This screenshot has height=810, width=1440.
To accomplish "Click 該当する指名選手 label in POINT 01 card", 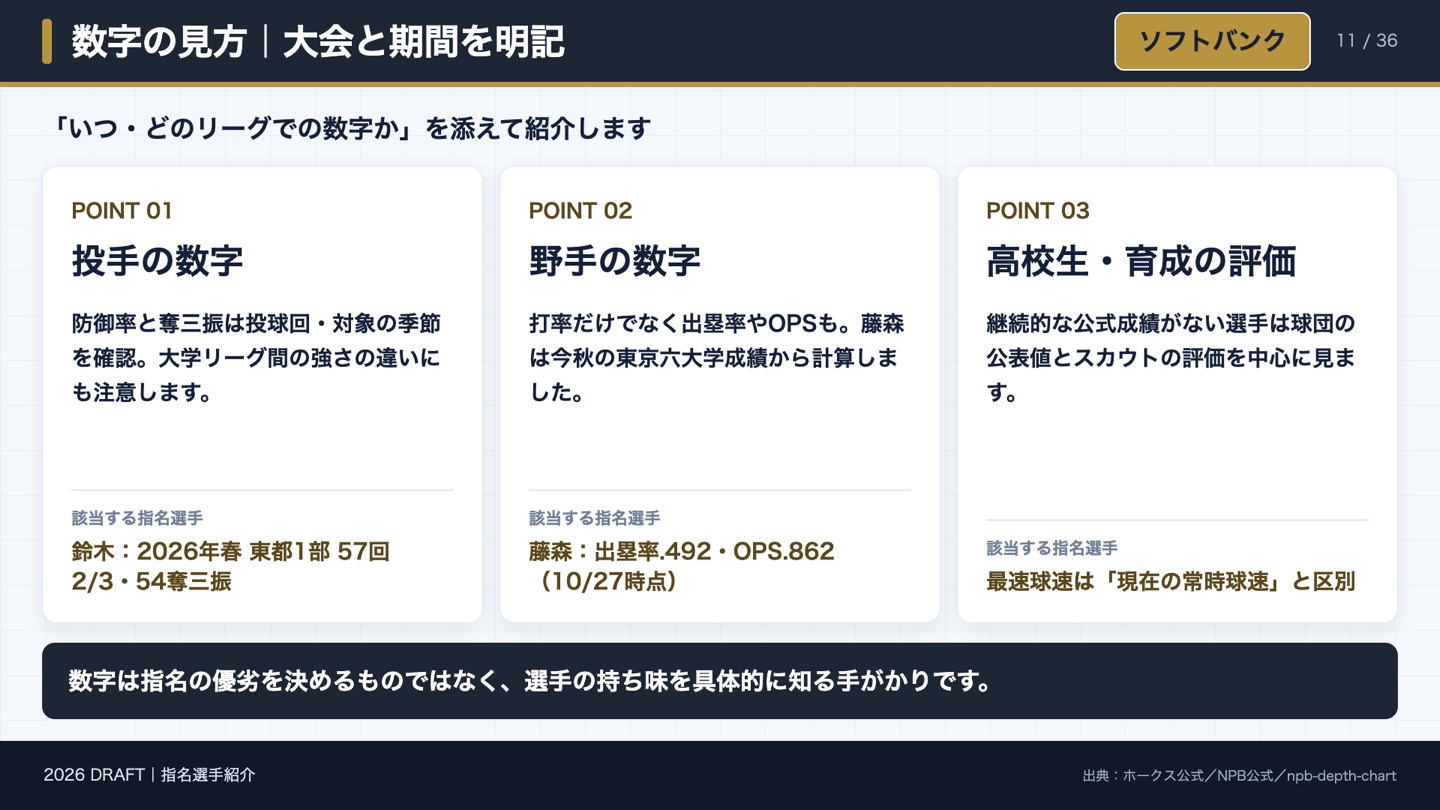I will 137,518.
